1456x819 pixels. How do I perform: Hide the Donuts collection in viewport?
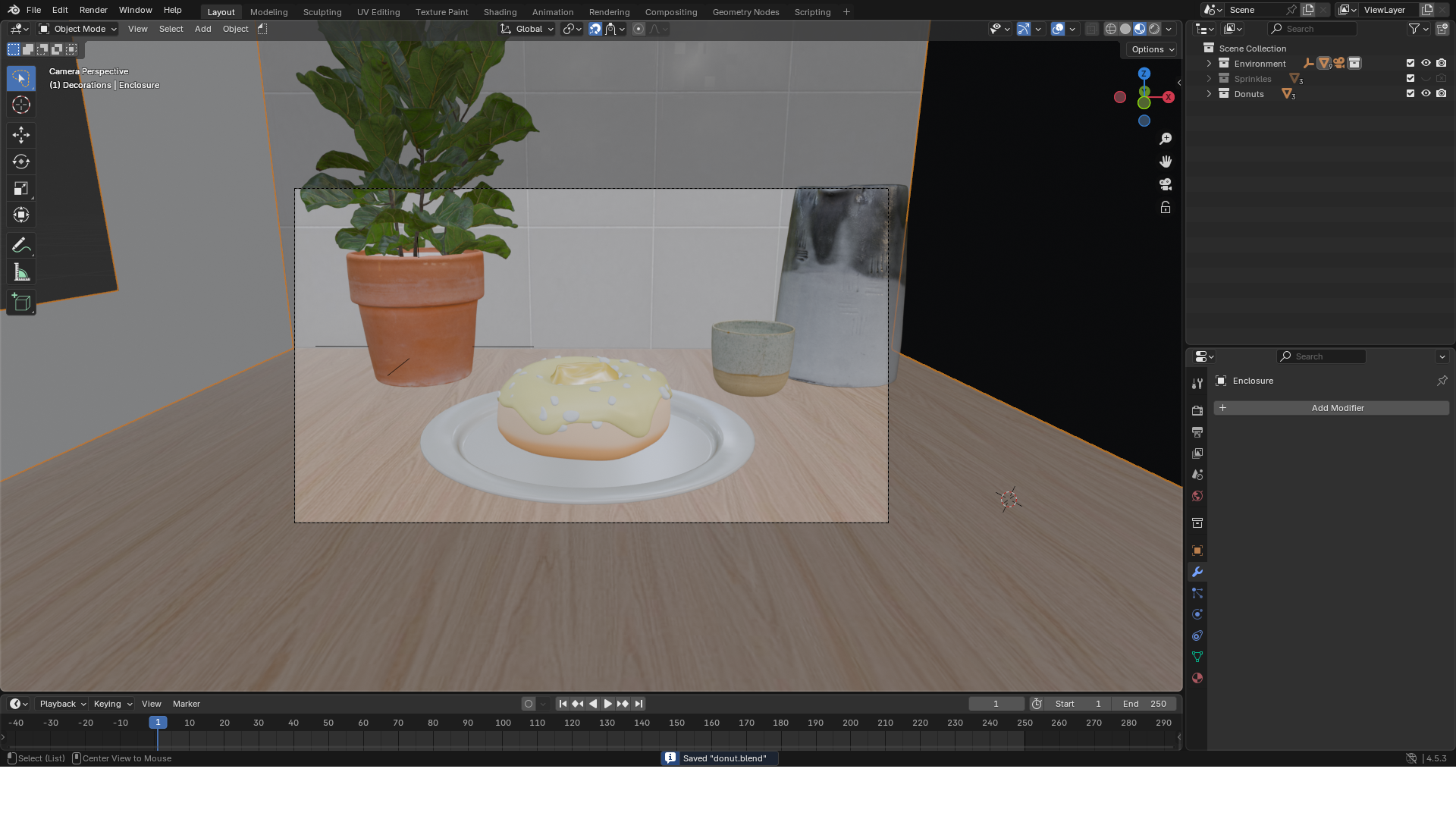click(x=1426, y=93)
